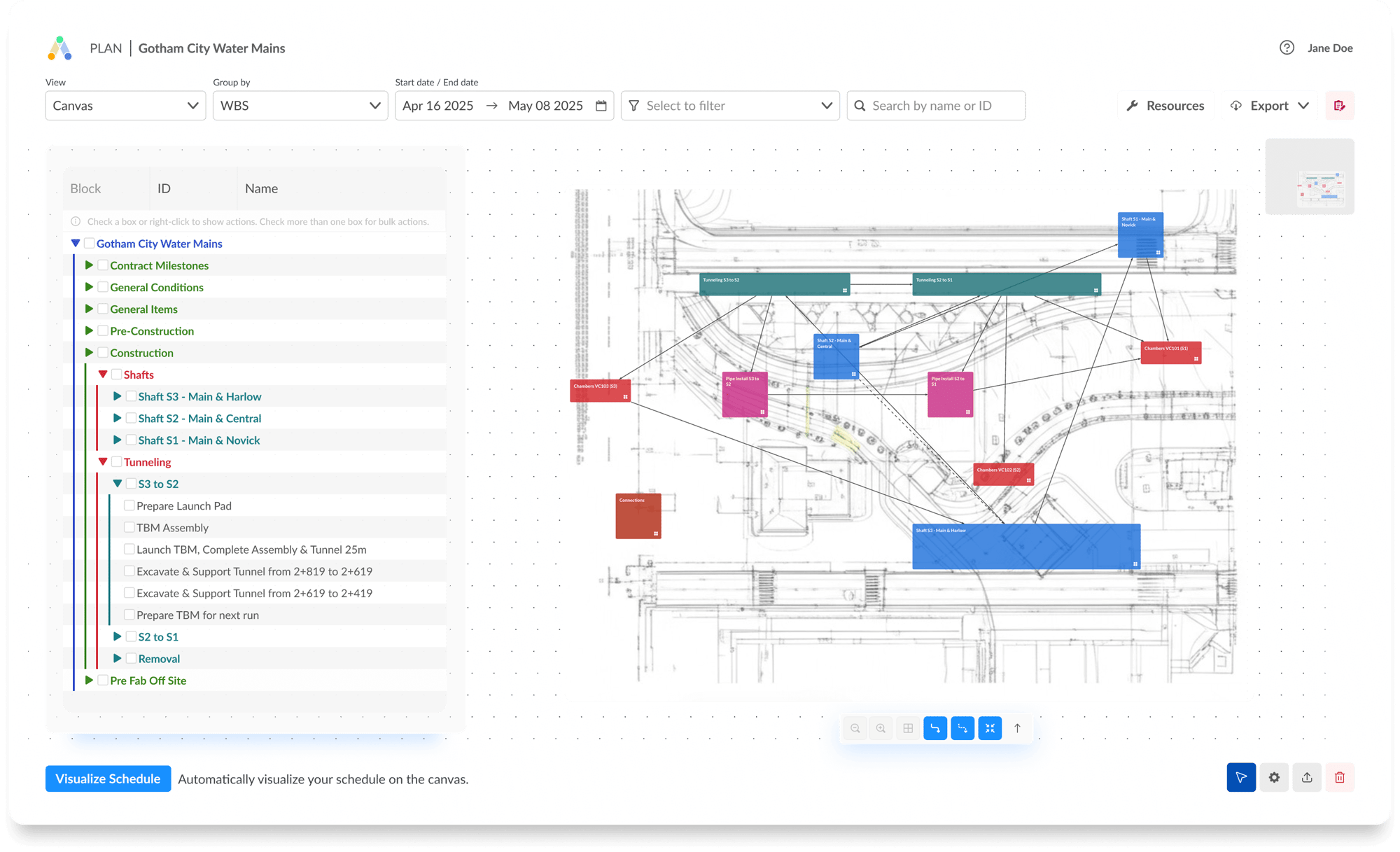Click the Visualize Schedule button
The height and width of the screenshot is (852, 1400).
[108, 778]
